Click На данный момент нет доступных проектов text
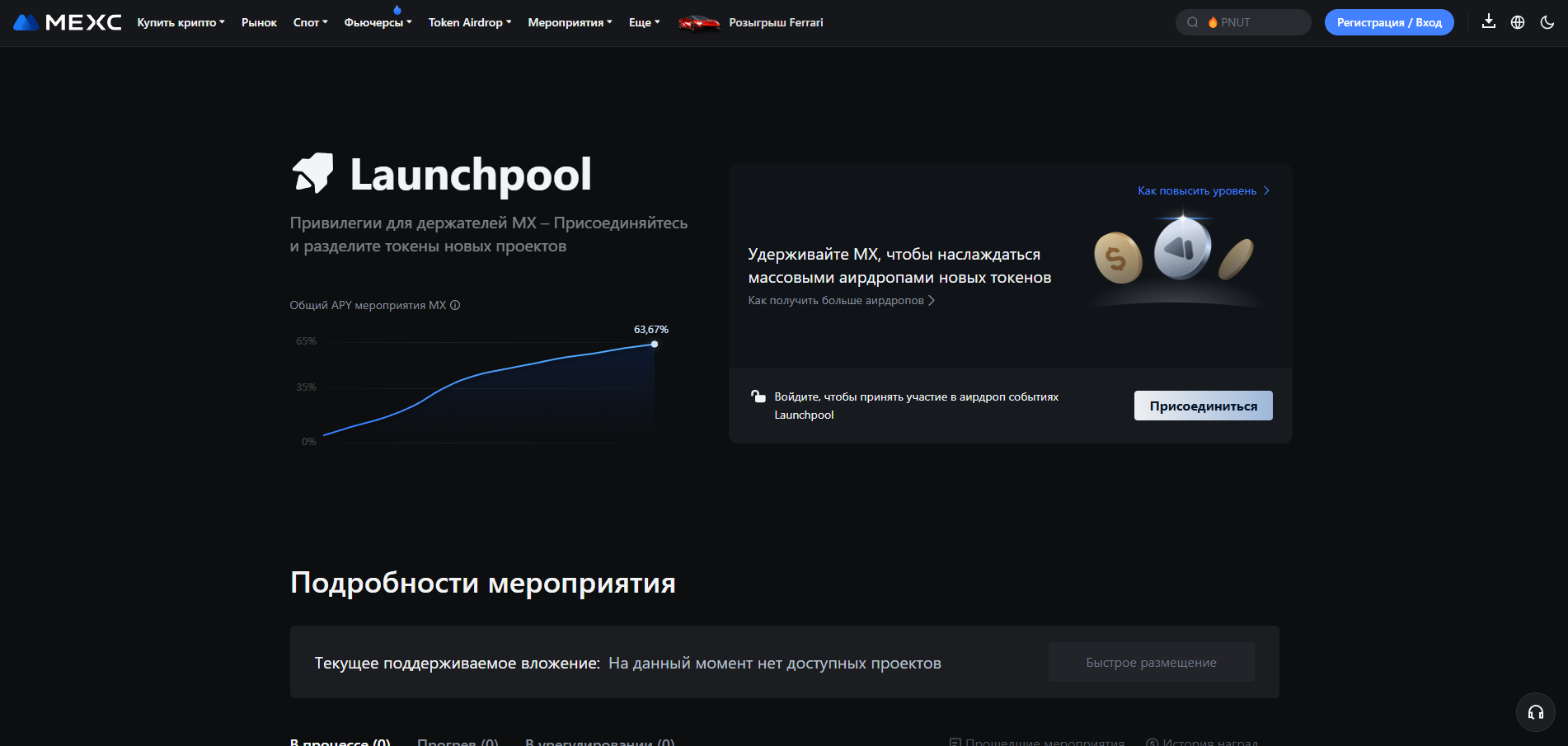Viewport: 1568px width, 746px height. (775, 663)
